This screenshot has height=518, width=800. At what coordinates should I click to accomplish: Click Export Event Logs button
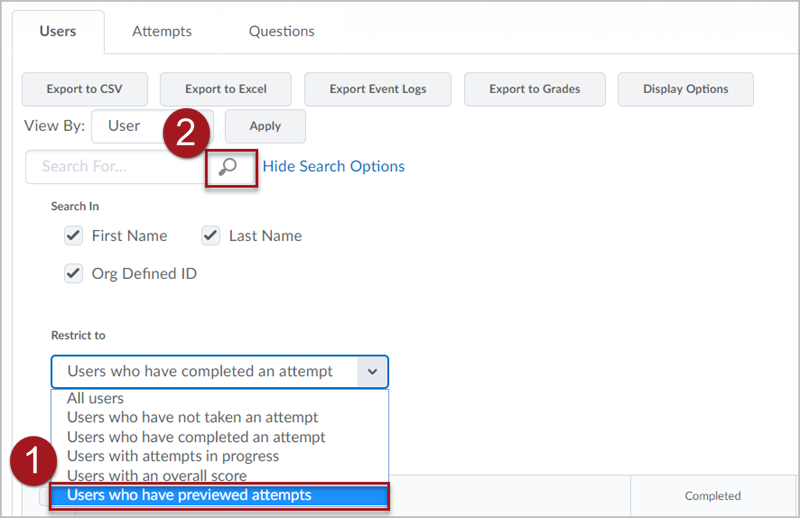tap(378, 89)
